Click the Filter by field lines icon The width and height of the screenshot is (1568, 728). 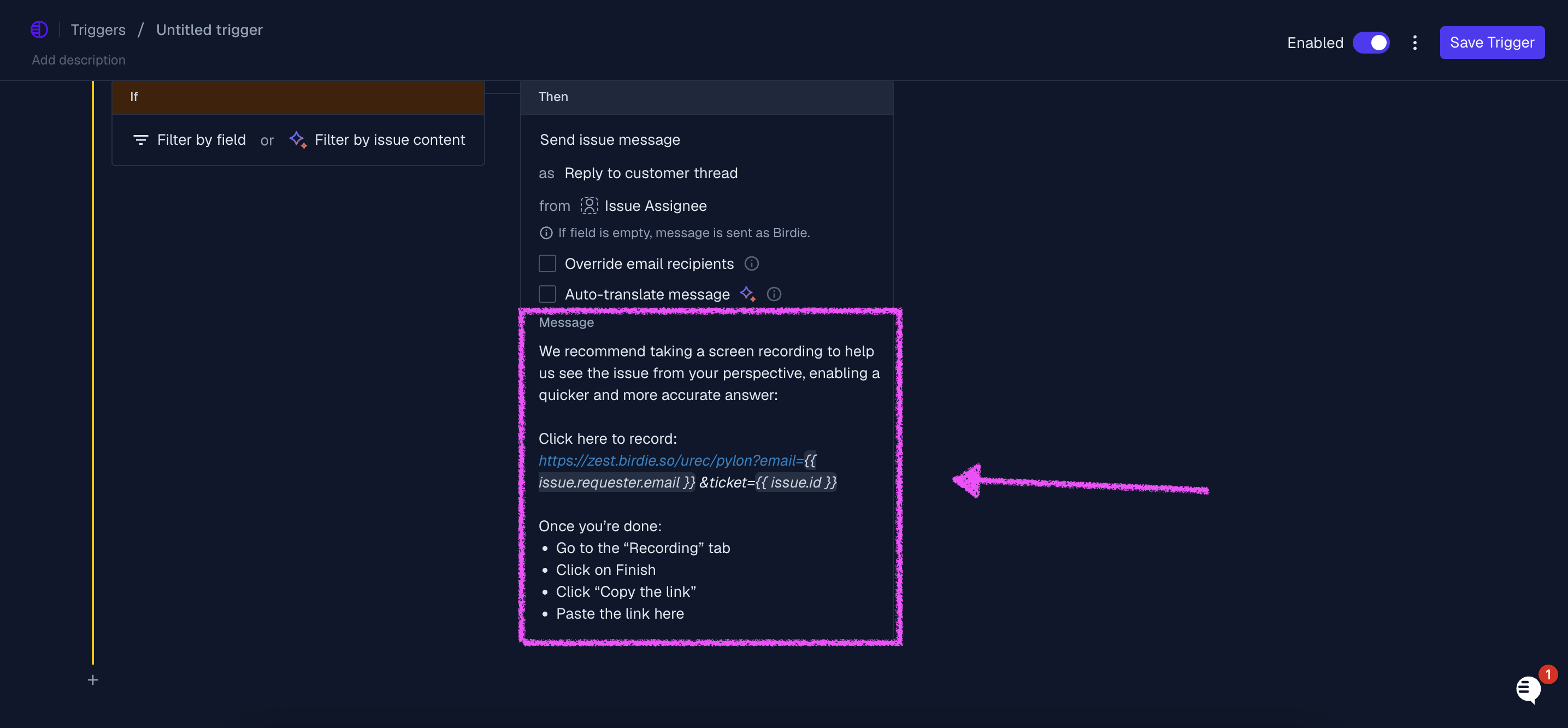[x=140, y=140]
